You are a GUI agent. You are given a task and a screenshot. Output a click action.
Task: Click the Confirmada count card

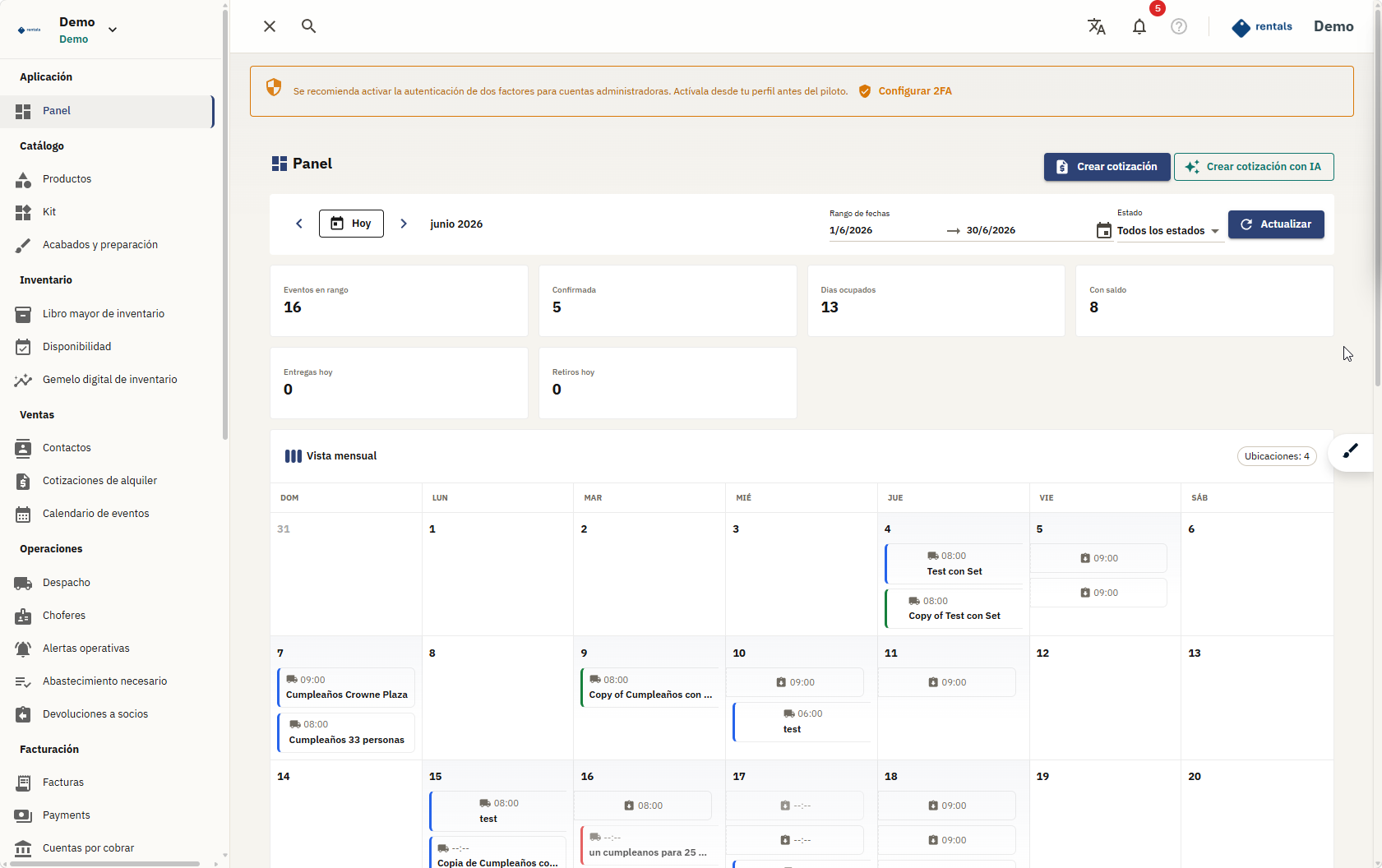click(x=668, y=301)
